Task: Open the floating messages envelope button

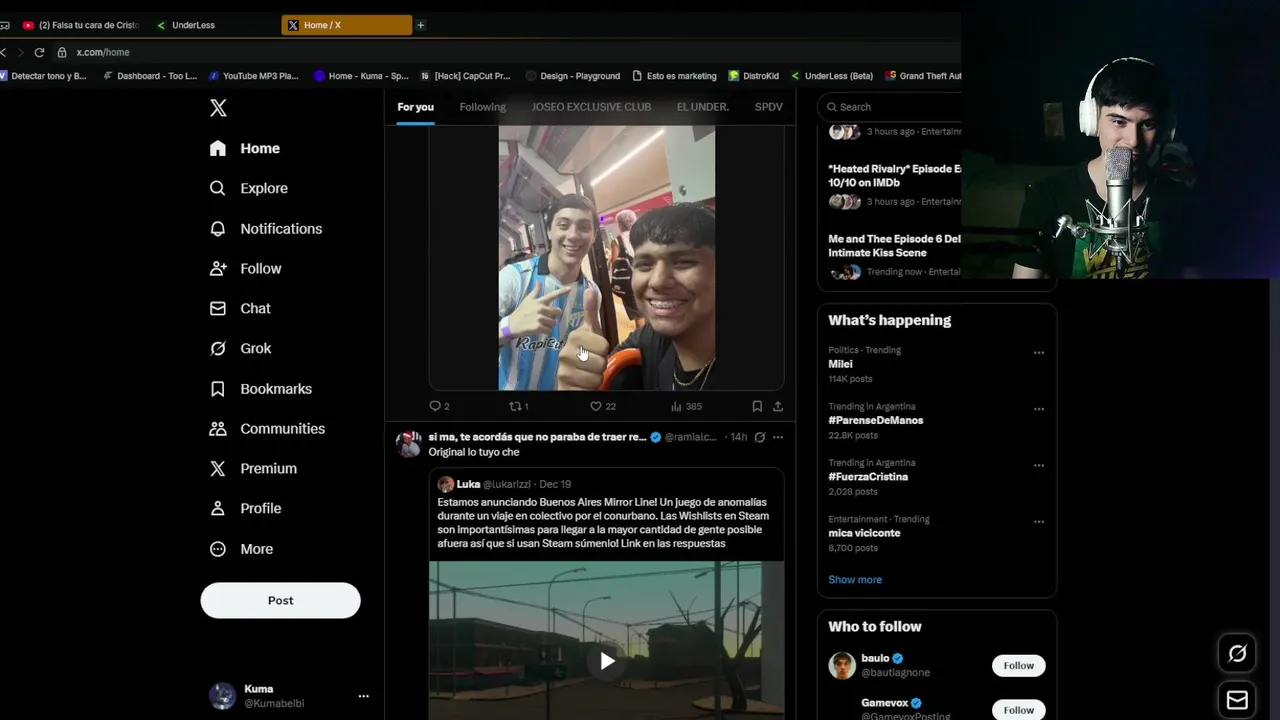Action: click(1237, 700)
